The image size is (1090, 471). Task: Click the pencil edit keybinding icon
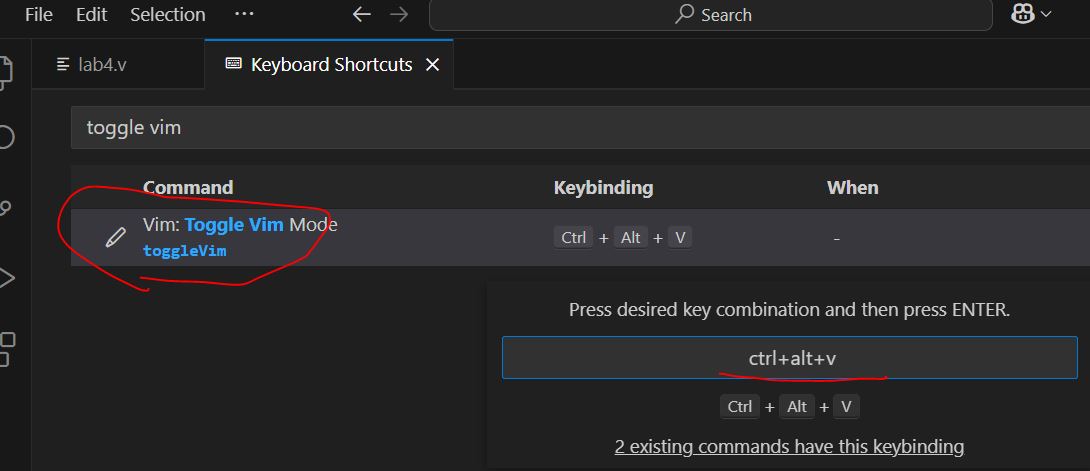(x=116, y=237)
